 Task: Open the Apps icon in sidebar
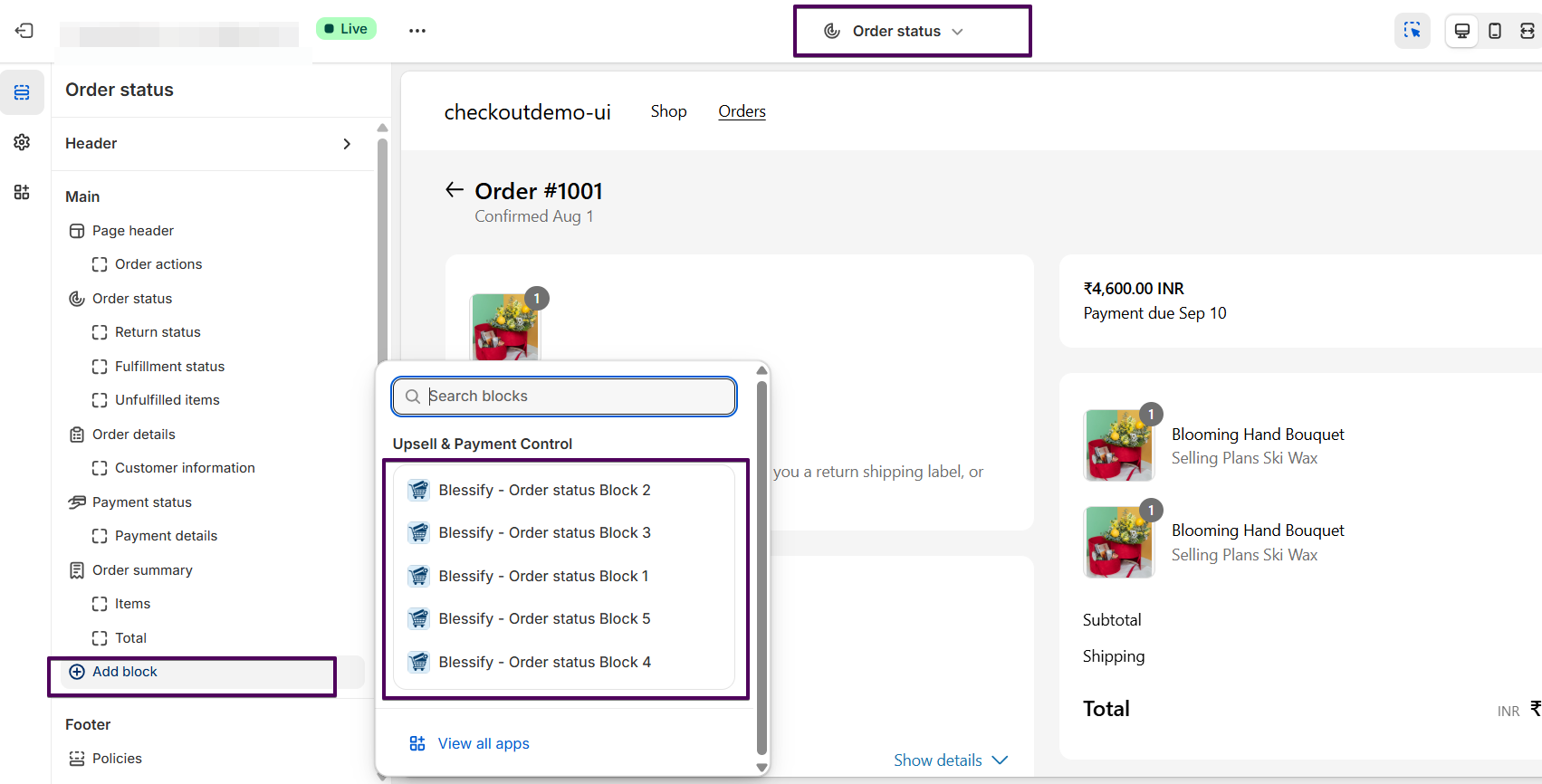click(x=22, y=192)
